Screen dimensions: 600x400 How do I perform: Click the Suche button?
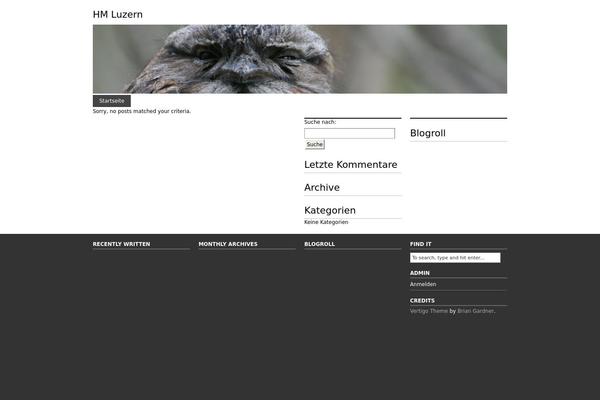point(315,144)
